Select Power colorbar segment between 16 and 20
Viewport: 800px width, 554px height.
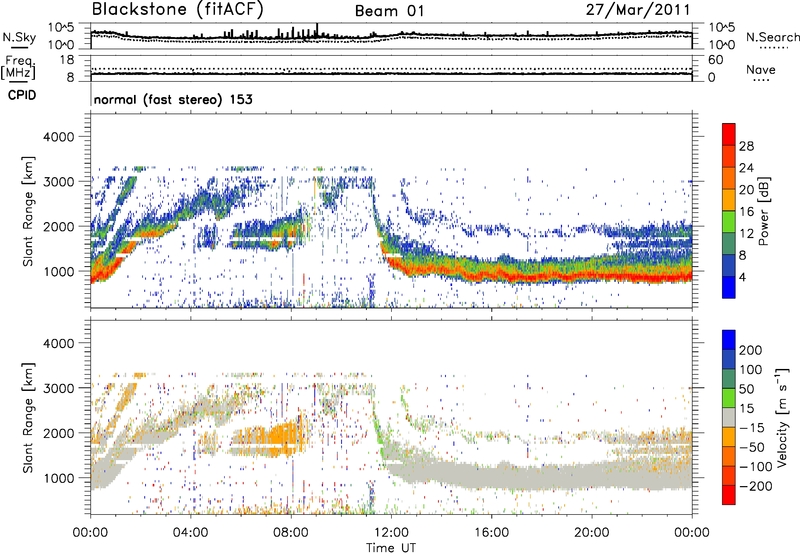(729, 200)
